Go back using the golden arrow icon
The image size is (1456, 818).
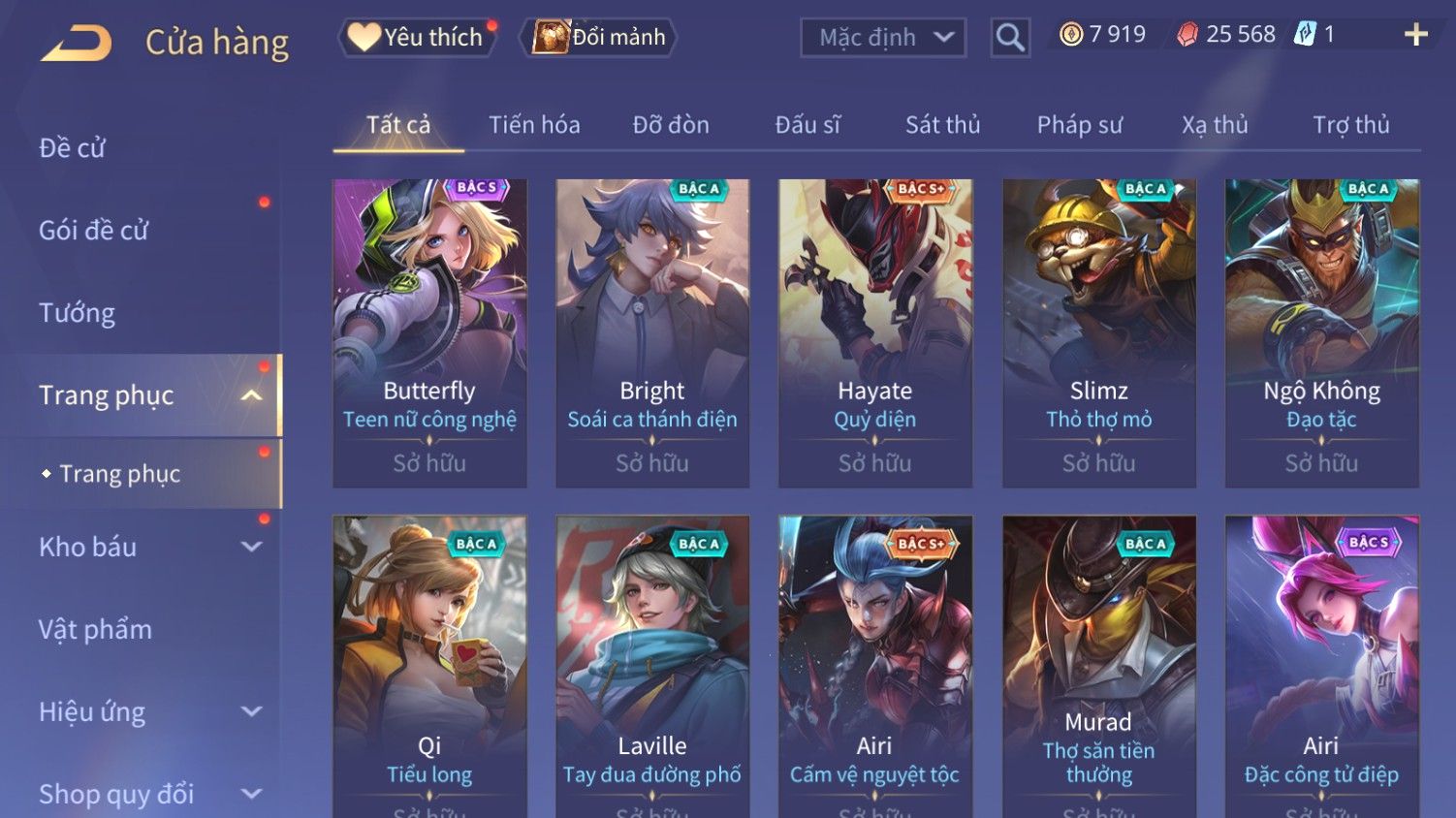coord(77,44)
